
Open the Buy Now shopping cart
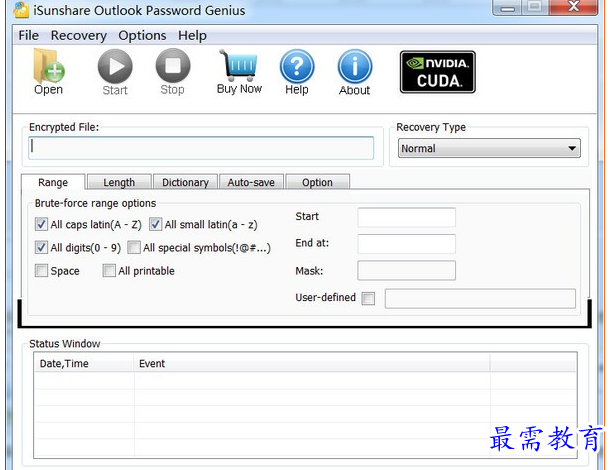pos(239,72)
